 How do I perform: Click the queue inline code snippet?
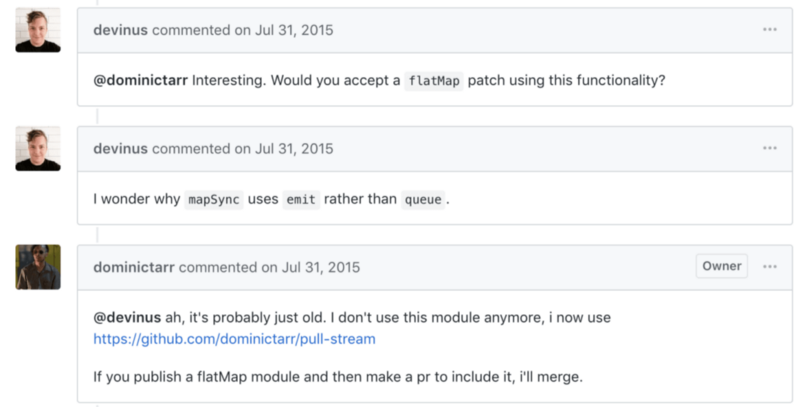pyautogui.click(x=422, y=199)
